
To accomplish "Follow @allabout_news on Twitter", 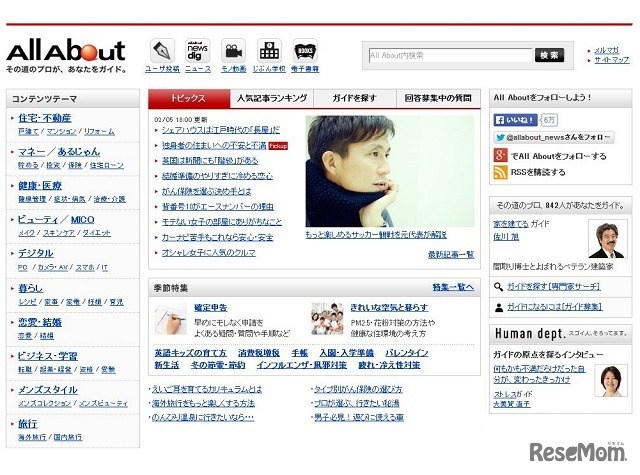I will click(554, 138).
